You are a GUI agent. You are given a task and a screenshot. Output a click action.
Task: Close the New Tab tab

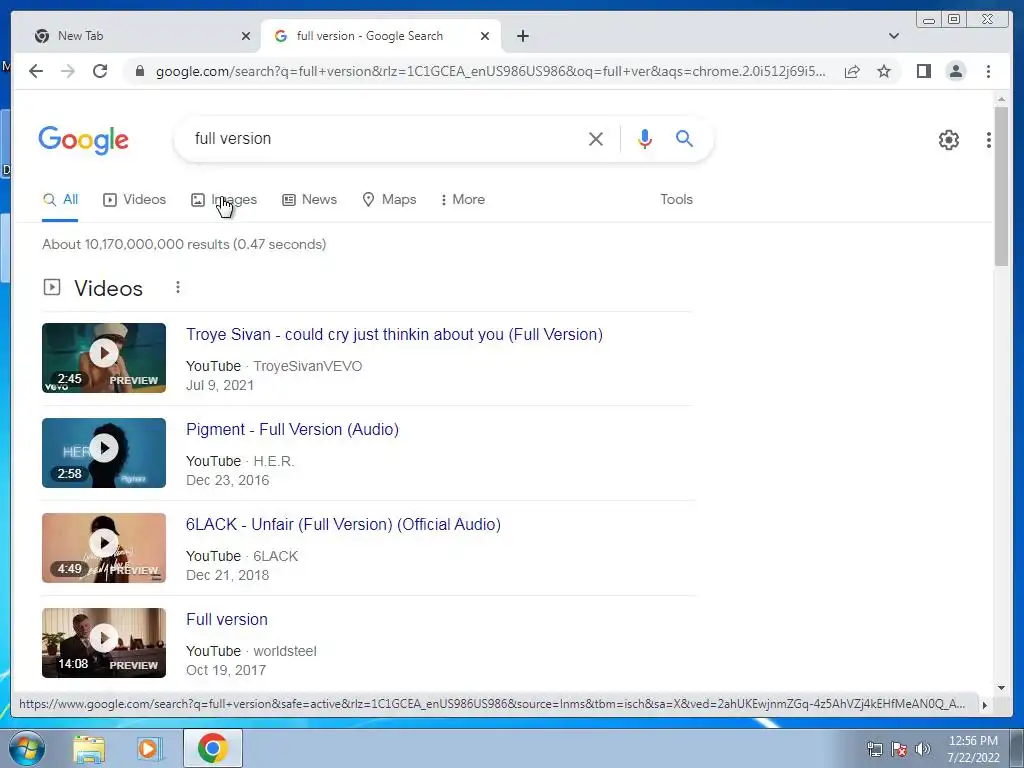[x=246, y=36]
